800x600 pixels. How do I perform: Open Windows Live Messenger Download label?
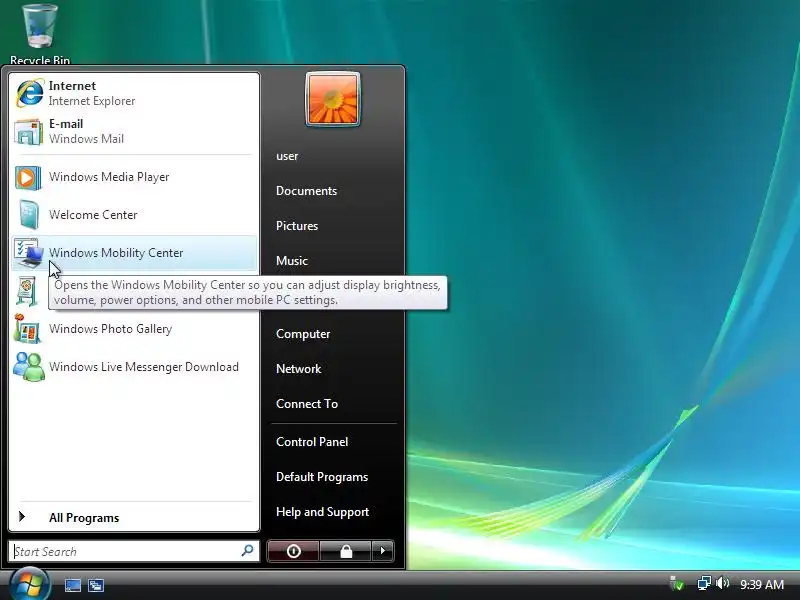[x=144, y=367]
